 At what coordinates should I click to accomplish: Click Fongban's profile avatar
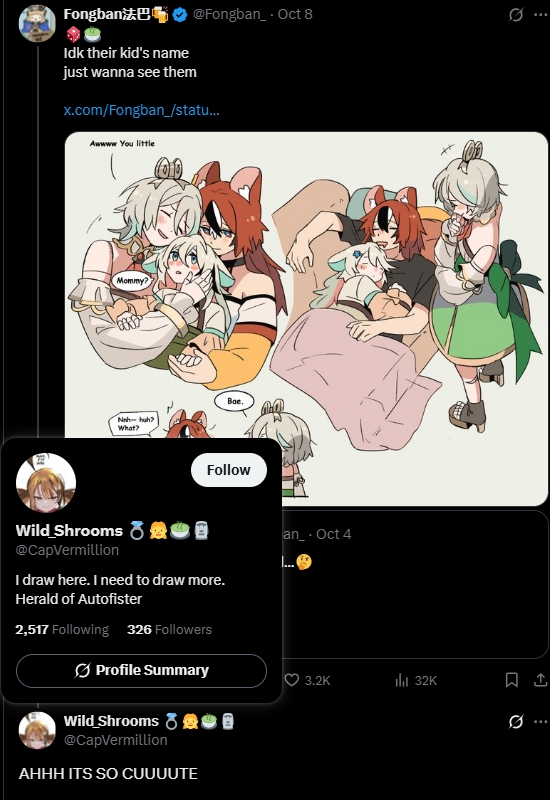[x=37, y=23]
